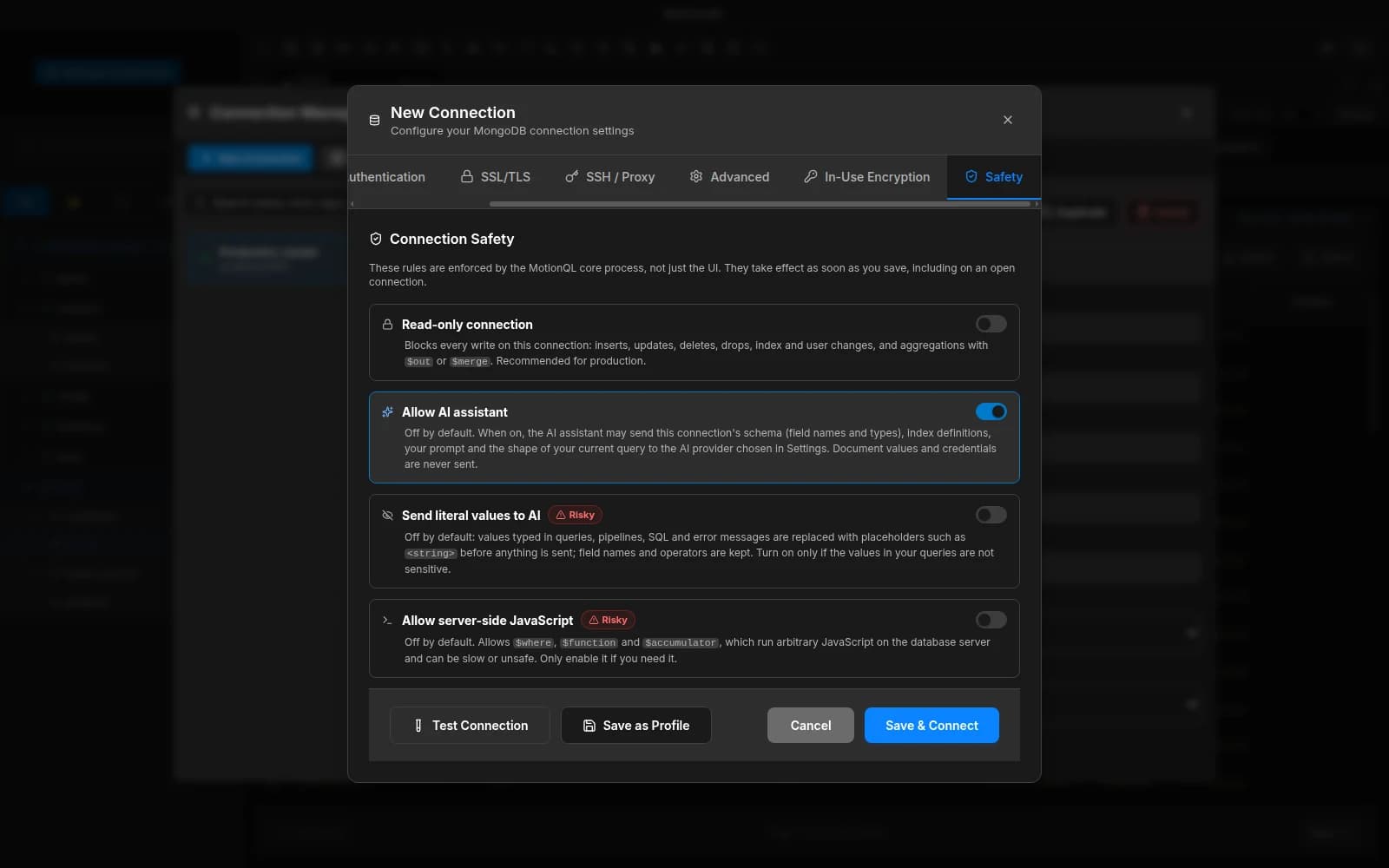Click the lock icon on Read-only connection
This screenshot has height=868, width=1389.
388,325
